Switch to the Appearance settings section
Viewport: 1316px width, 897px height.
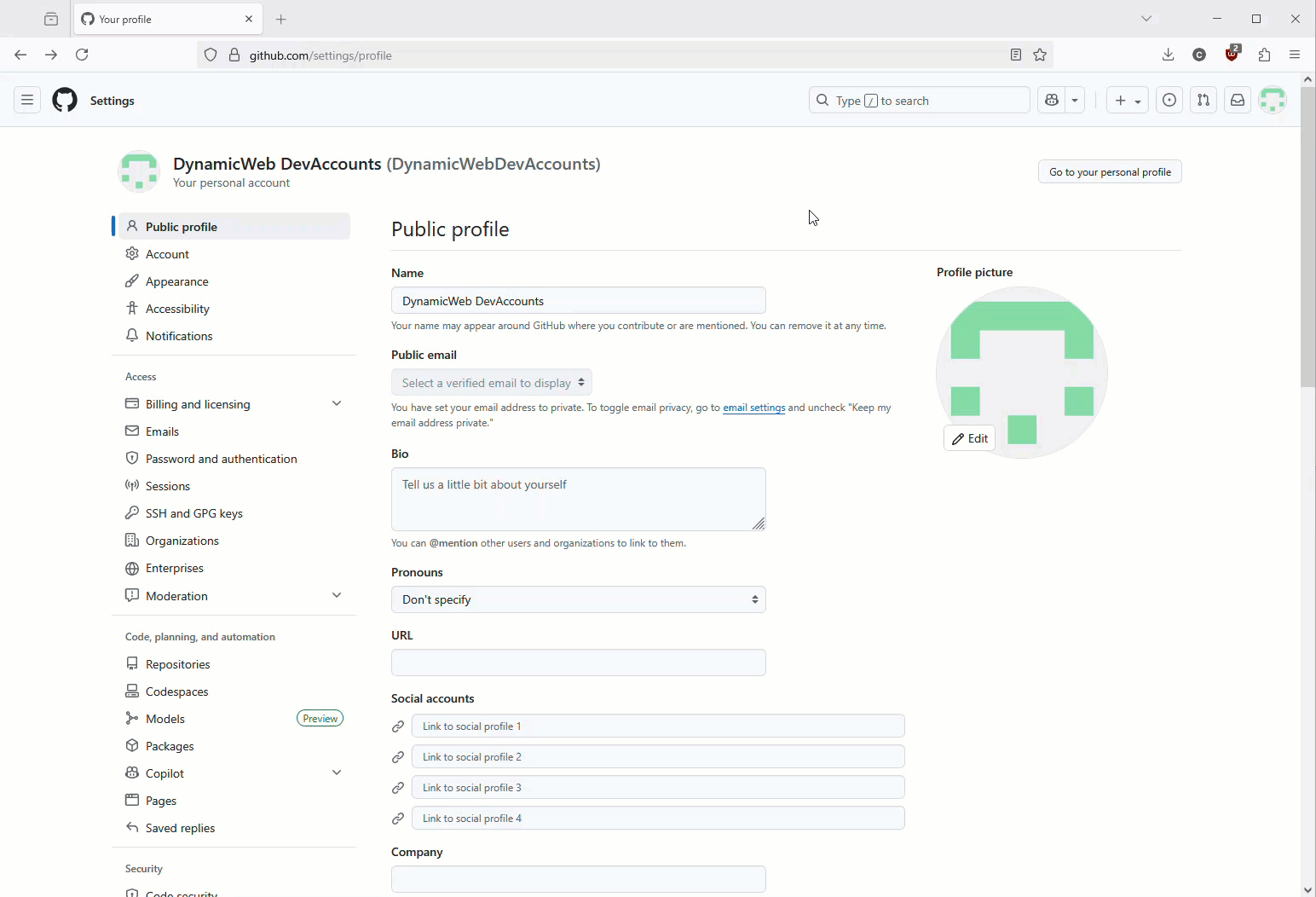click(177, 281)
